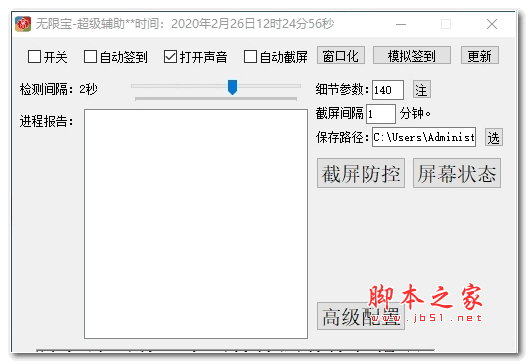Click the 保存路径 label
The image size is (529, 364).
(x=342, y=137)
